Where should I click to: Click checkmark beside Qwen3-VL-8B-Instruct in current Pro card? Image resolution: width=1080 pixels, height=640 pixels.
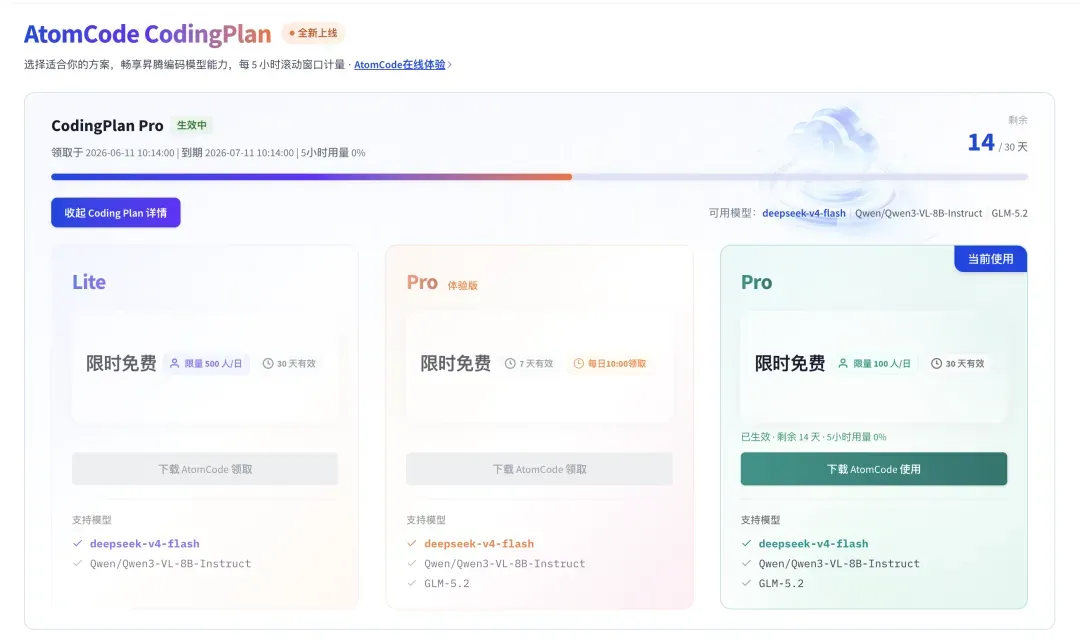746,563
